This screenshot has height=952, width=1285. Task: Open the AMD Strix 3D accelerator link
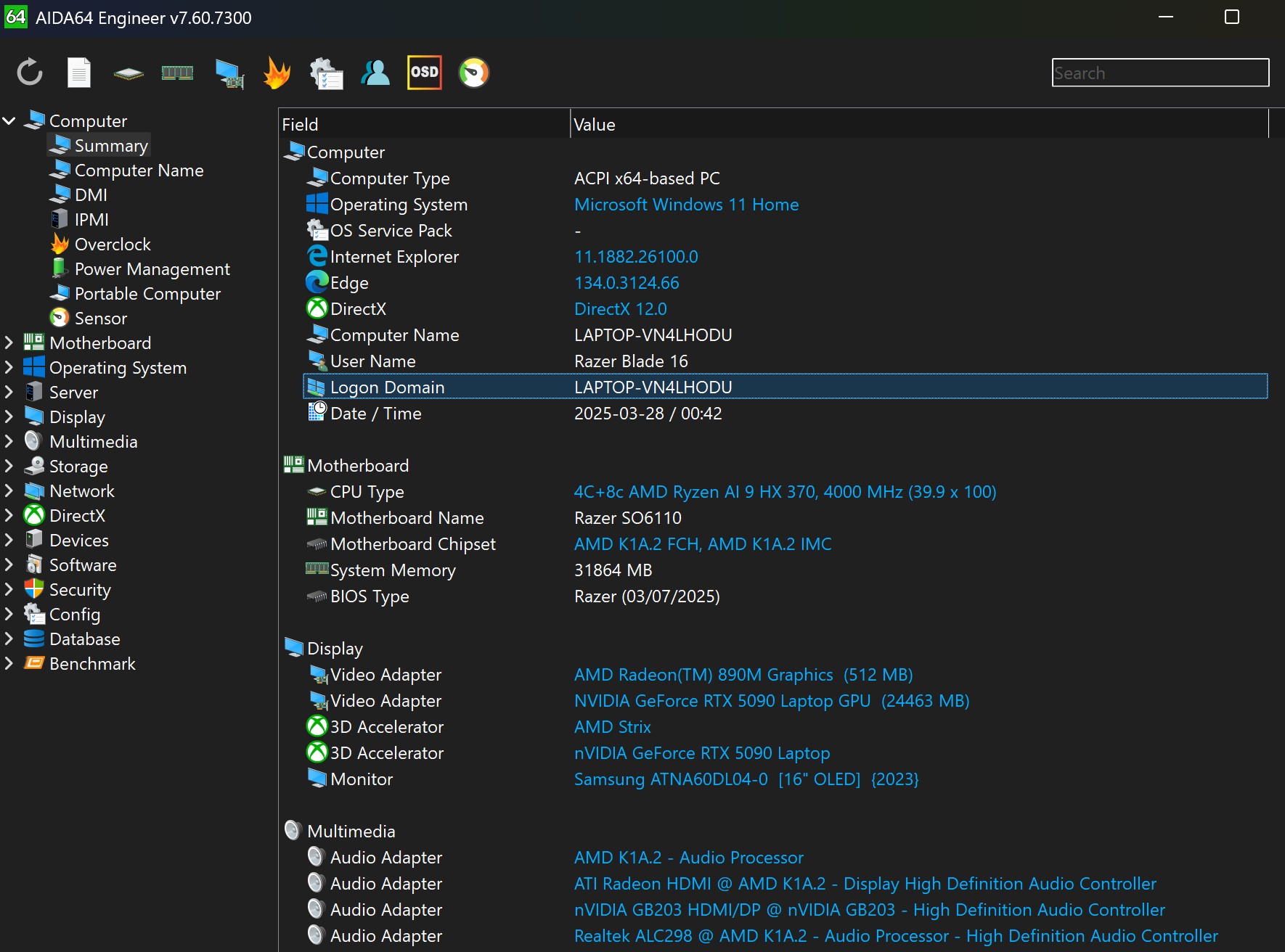(612, 727)
